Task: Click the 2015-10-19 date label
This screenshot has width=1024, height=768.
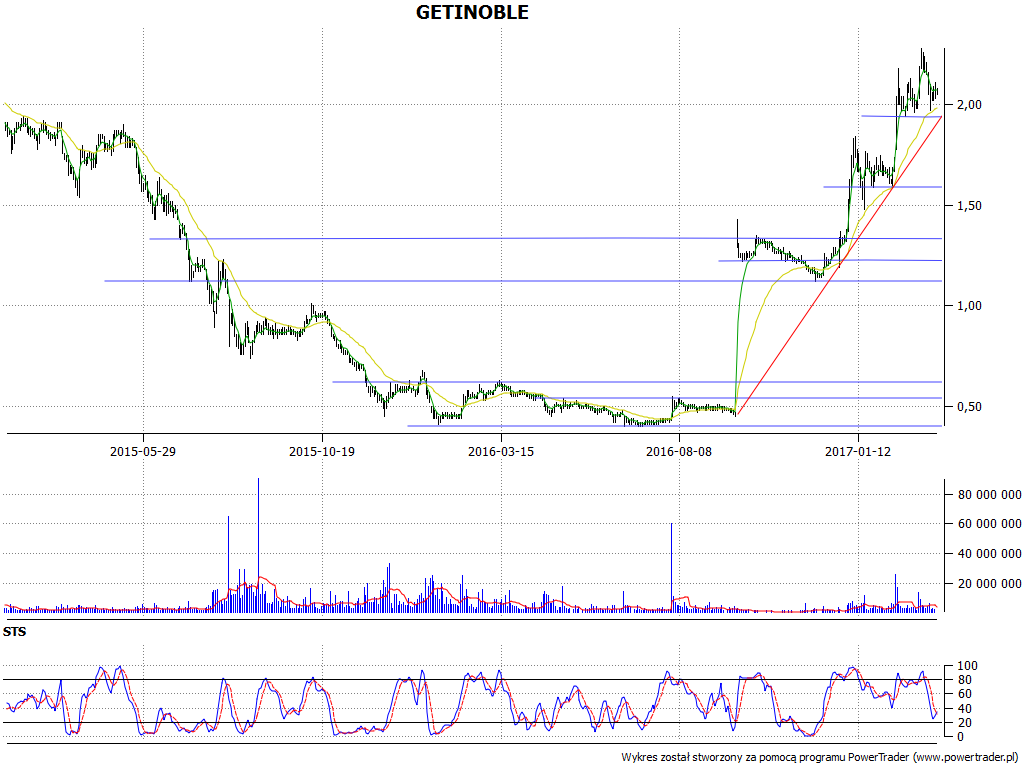Action: point(322,452)
